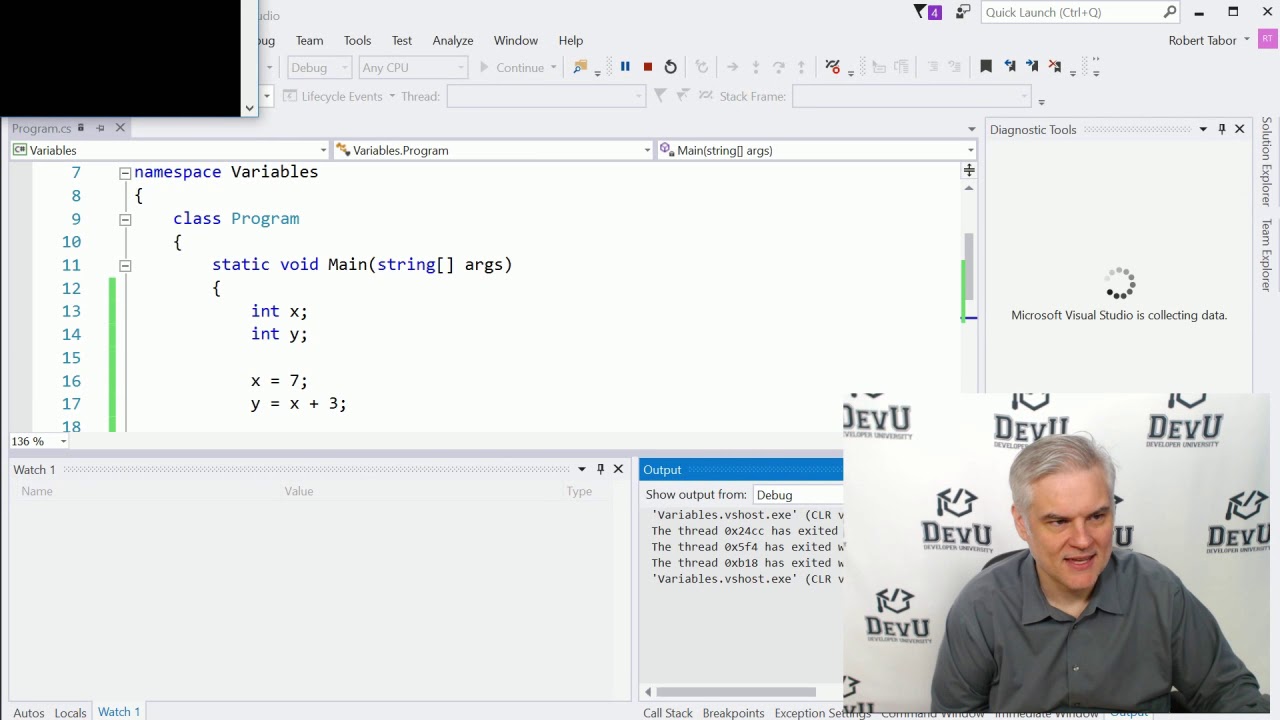1280x720 pixels.
Task: Collapse the class Program block
Action: point(125,219)
